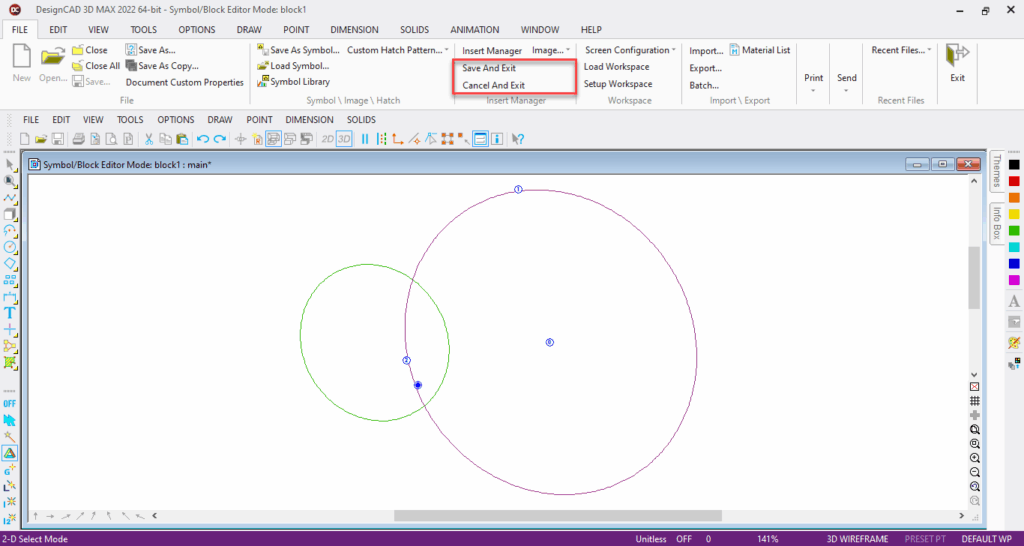Expand the Recent Files dropdown

[900, 50]
